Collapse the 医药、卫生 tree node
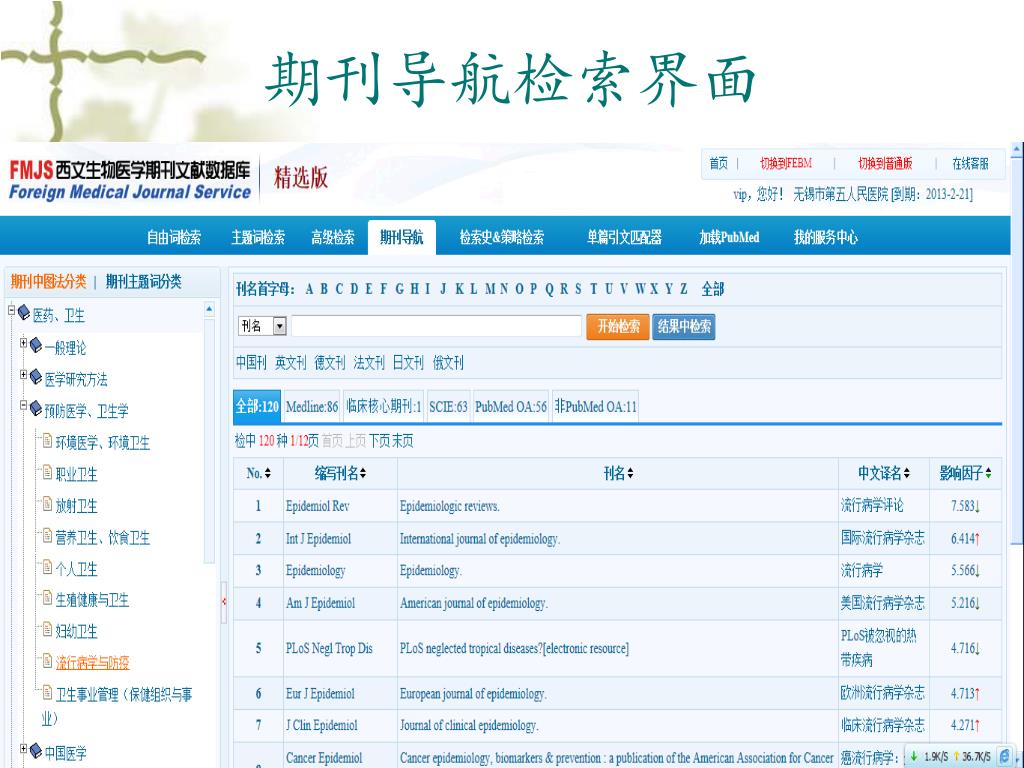Screen dimensions: 1024x768 coord(11,310)
